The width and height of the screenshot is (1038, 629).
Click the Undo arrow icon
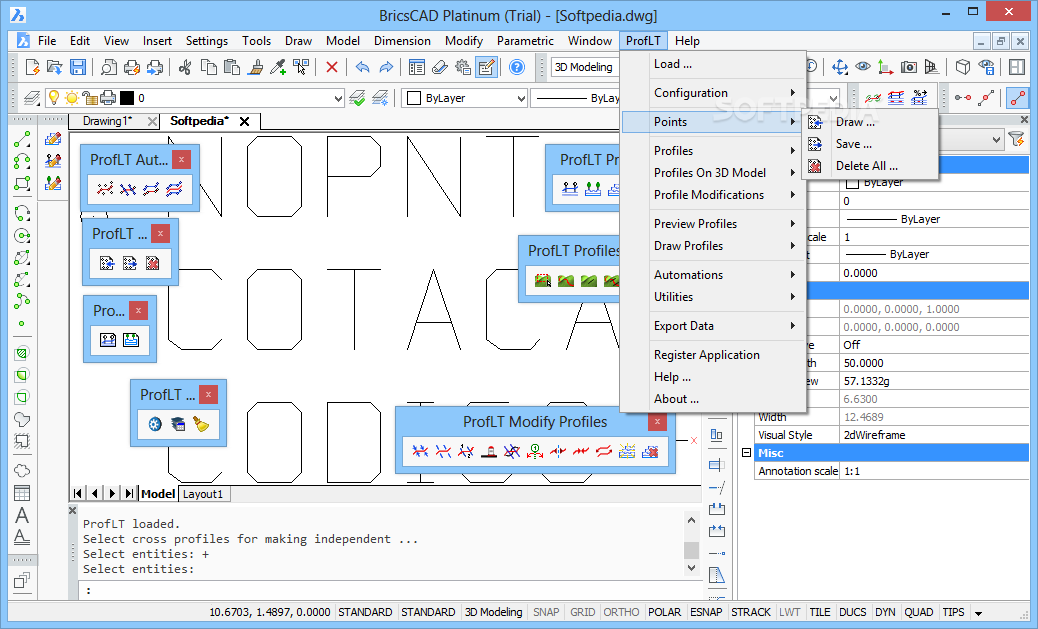click(x=362, y=67)
